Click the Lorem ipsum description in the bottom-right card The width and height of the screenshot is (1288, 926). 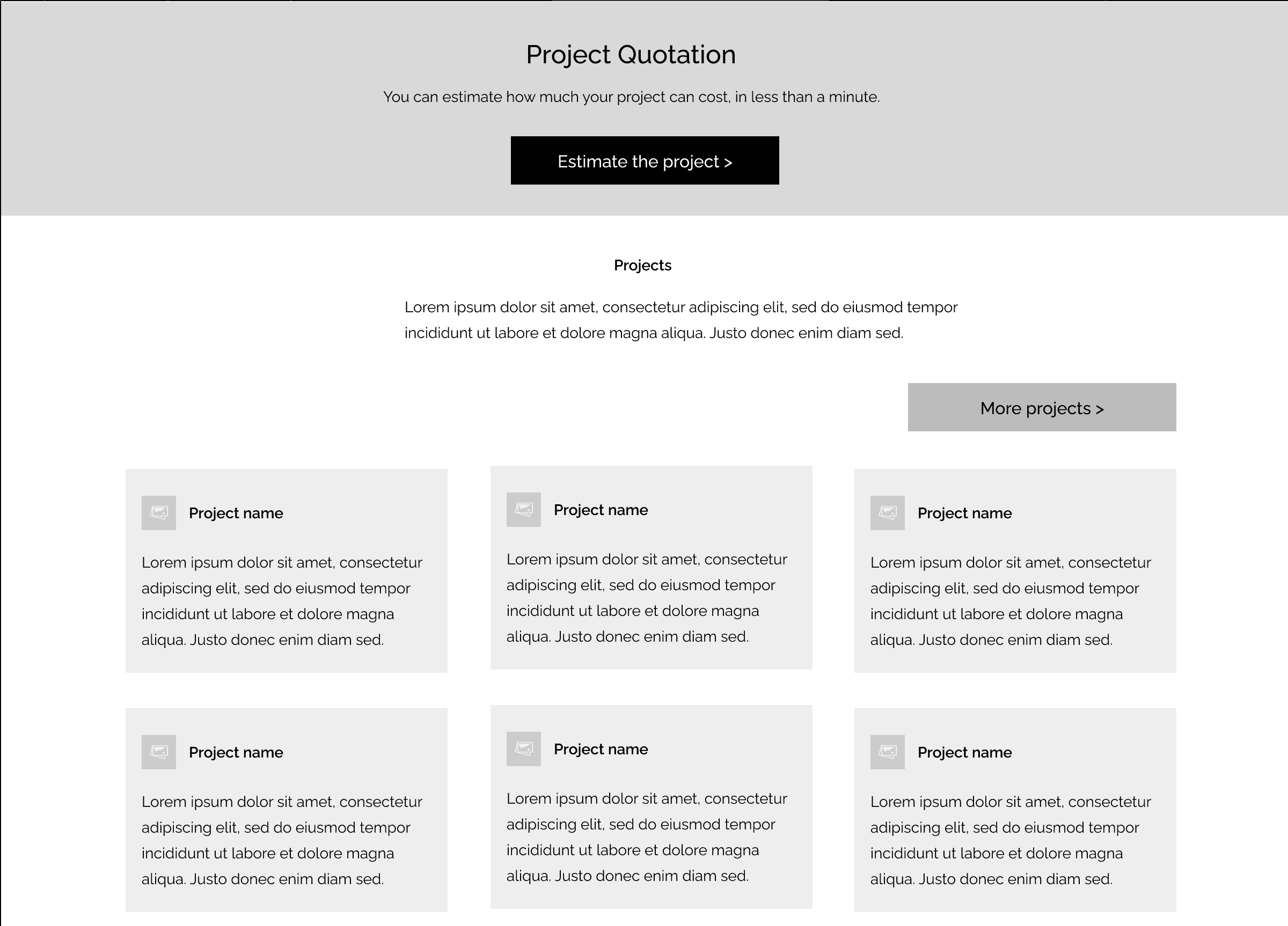(1011, 840)
